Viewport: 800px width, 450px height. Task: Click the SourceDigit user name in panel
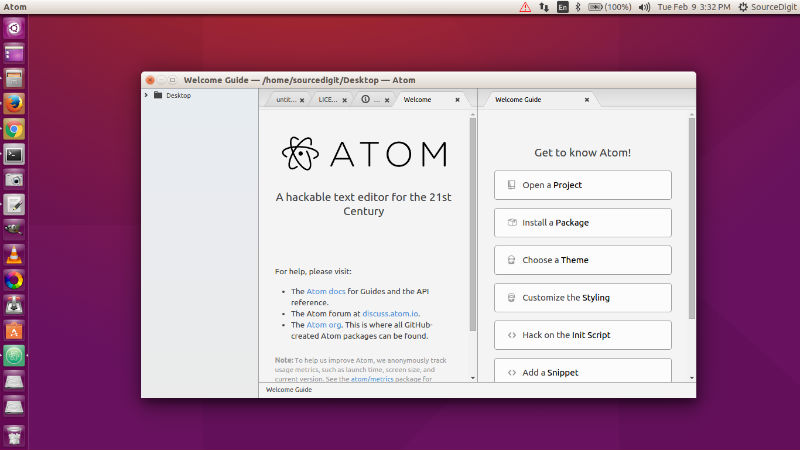pos(773,7)
